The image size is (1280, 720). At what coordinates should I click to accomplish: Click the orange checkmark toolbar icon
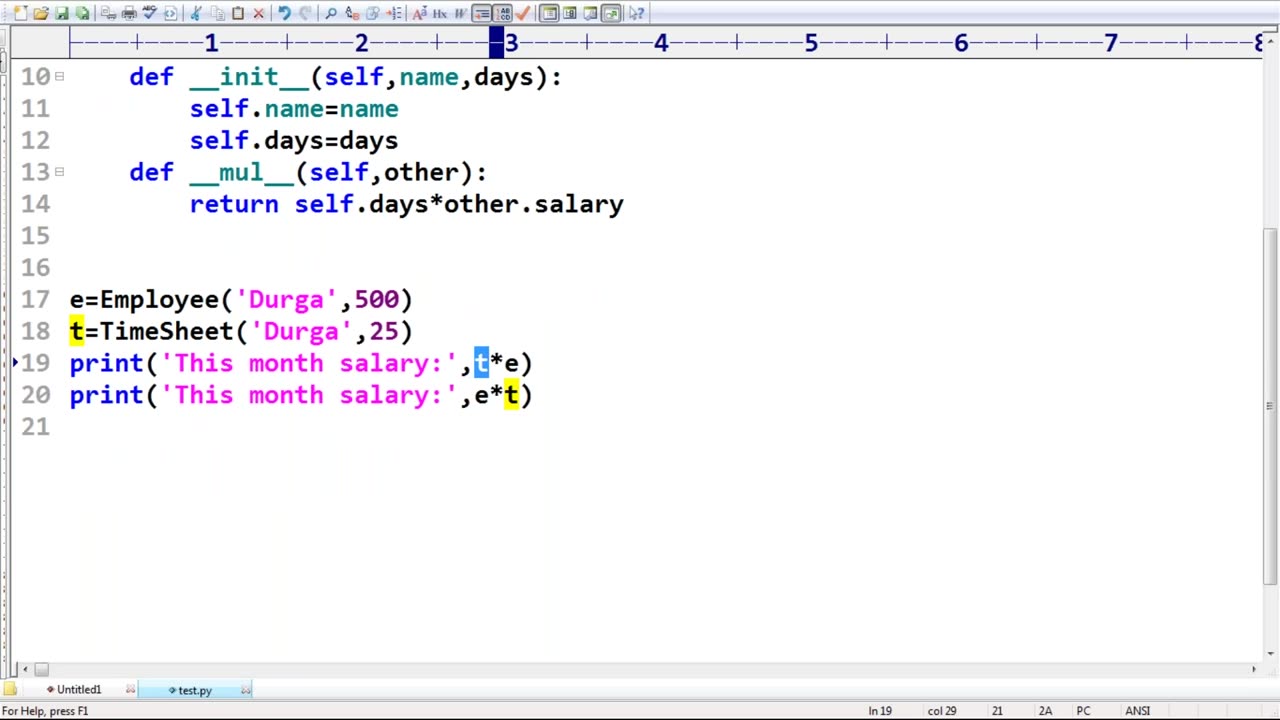(x=523, y=13)
